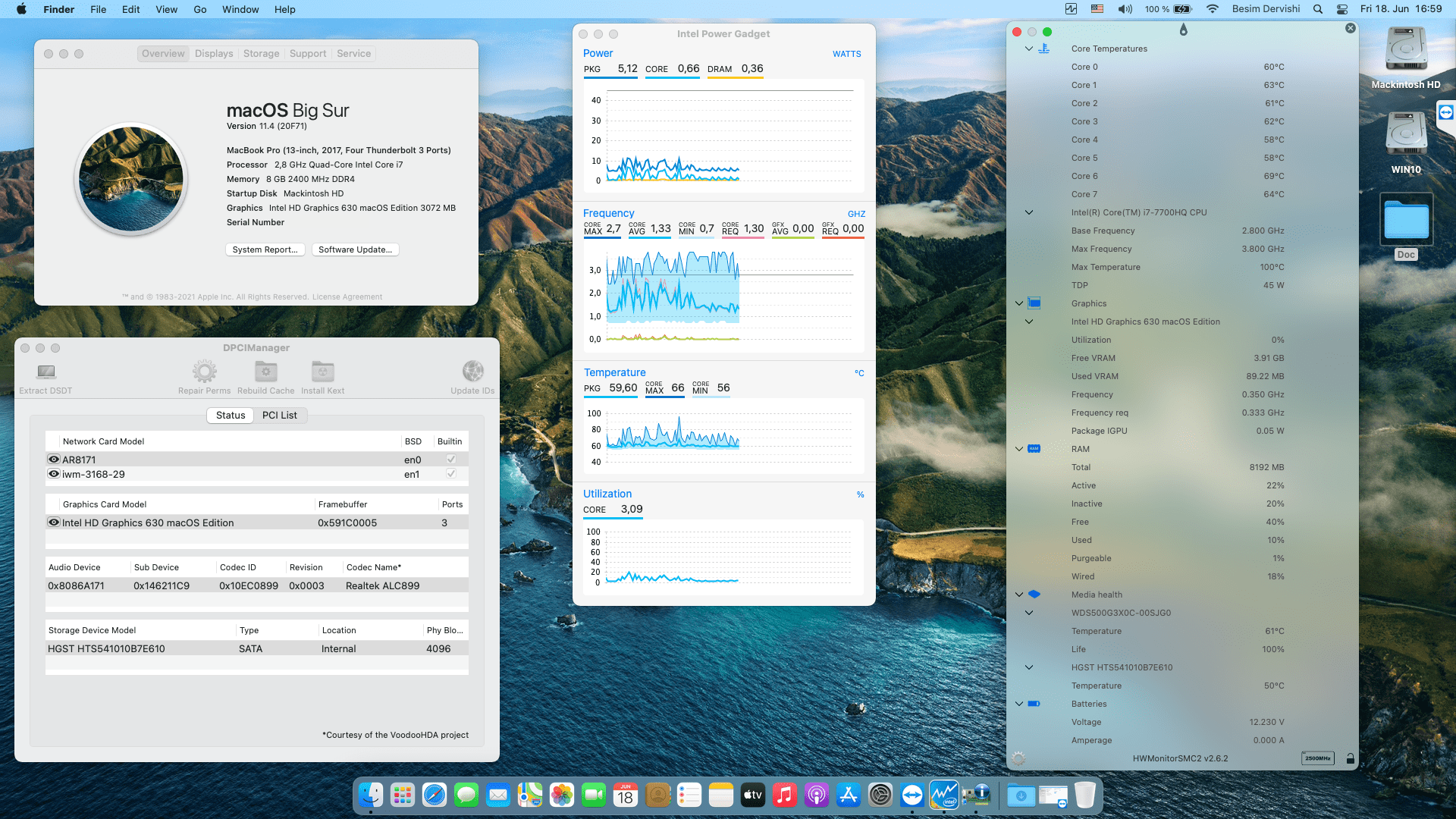Click user name Besim Dervishi in menu bar

tap(1266, 9)
